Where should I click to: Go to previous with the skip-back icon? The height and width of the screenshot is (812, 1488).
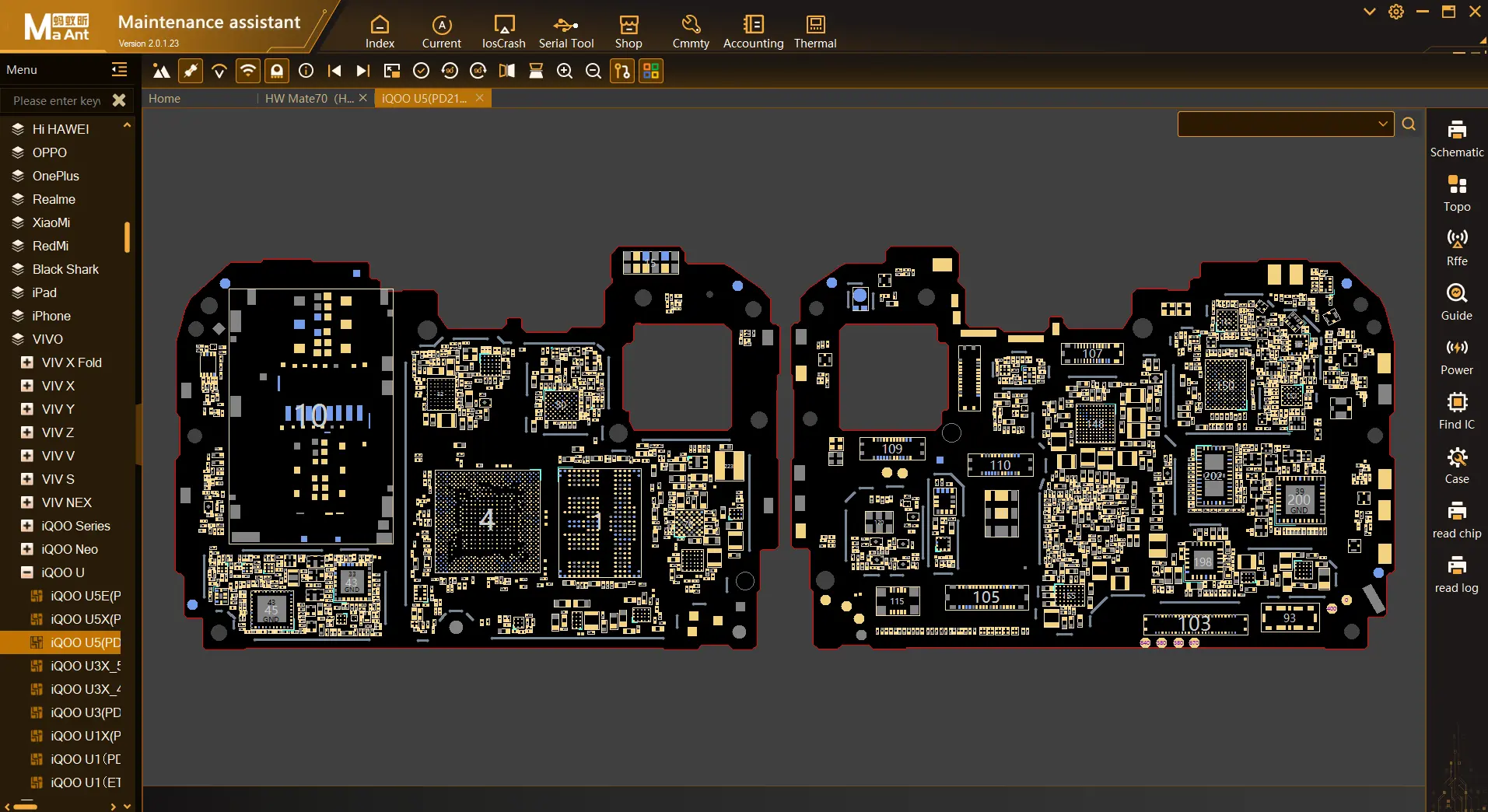click(x=334, y=72)
